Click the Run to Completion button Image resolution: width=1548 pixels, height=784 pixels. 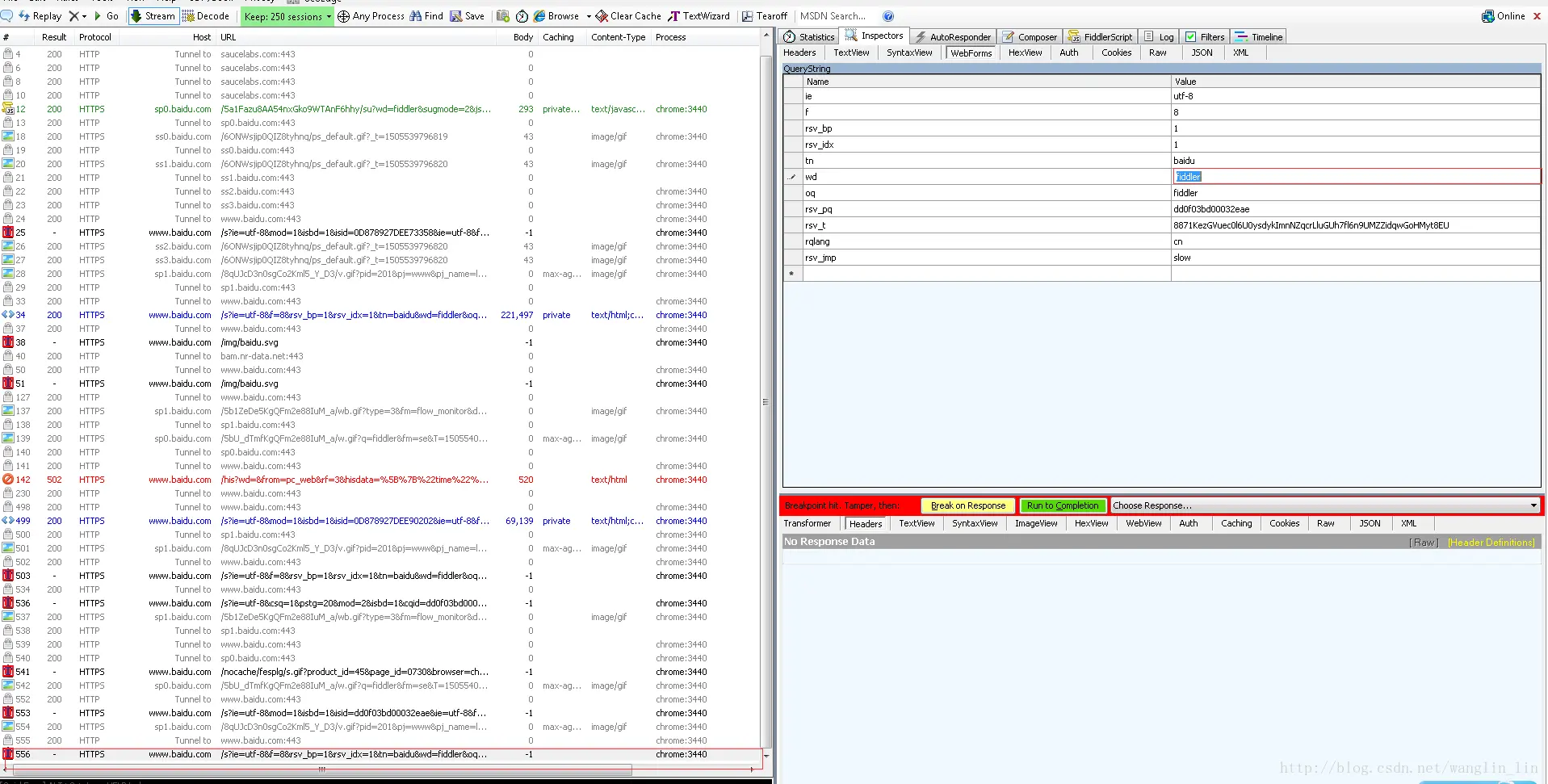pyautogui.click(x=1063, y=505)
